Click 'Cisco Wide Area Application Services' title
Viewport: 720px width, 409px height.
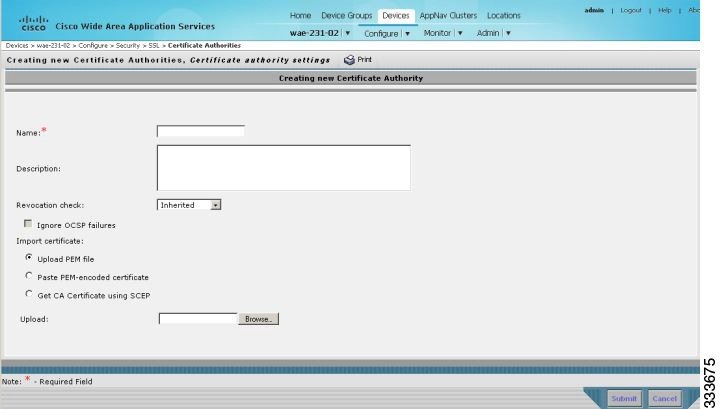(x=135, y=26)
